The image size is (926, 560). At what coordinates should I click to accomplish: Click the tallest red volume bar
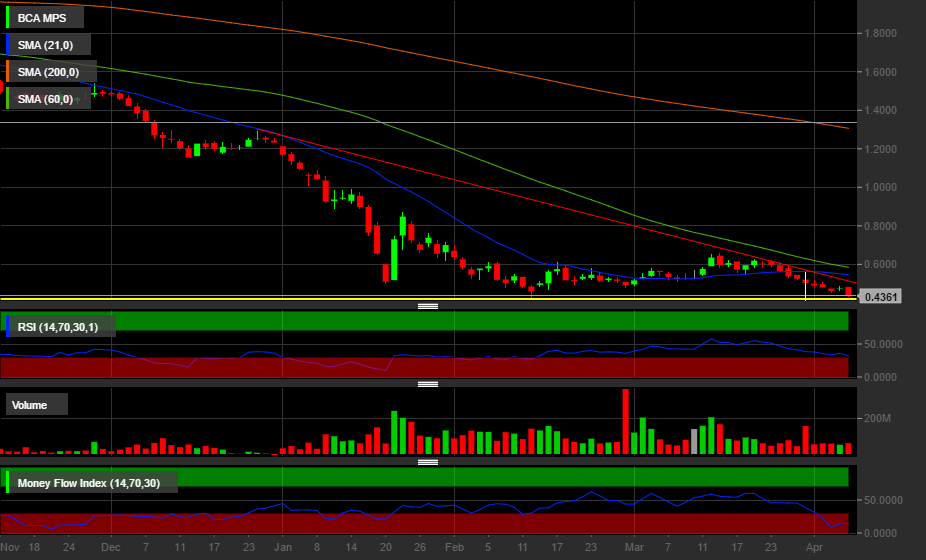click(x=626, y=421)
